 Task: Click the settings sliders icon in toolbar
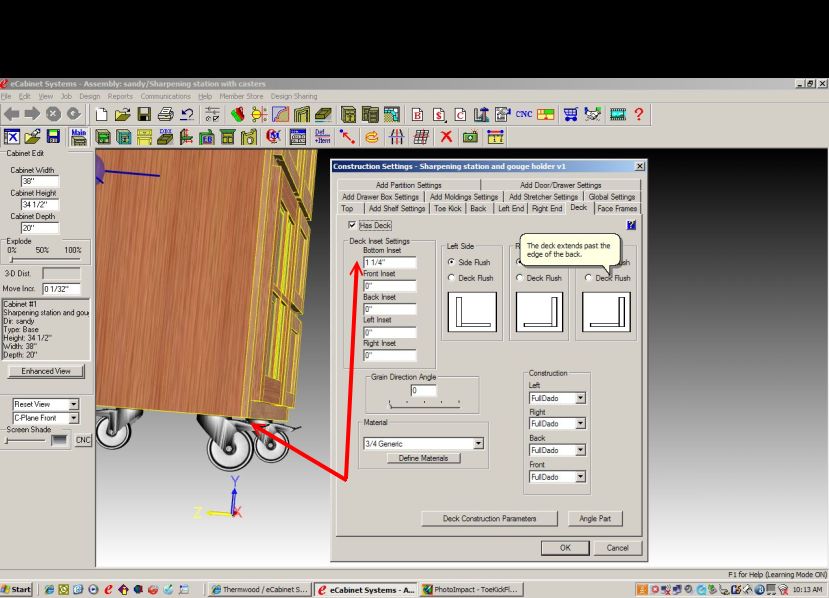[x=212, y=114]
